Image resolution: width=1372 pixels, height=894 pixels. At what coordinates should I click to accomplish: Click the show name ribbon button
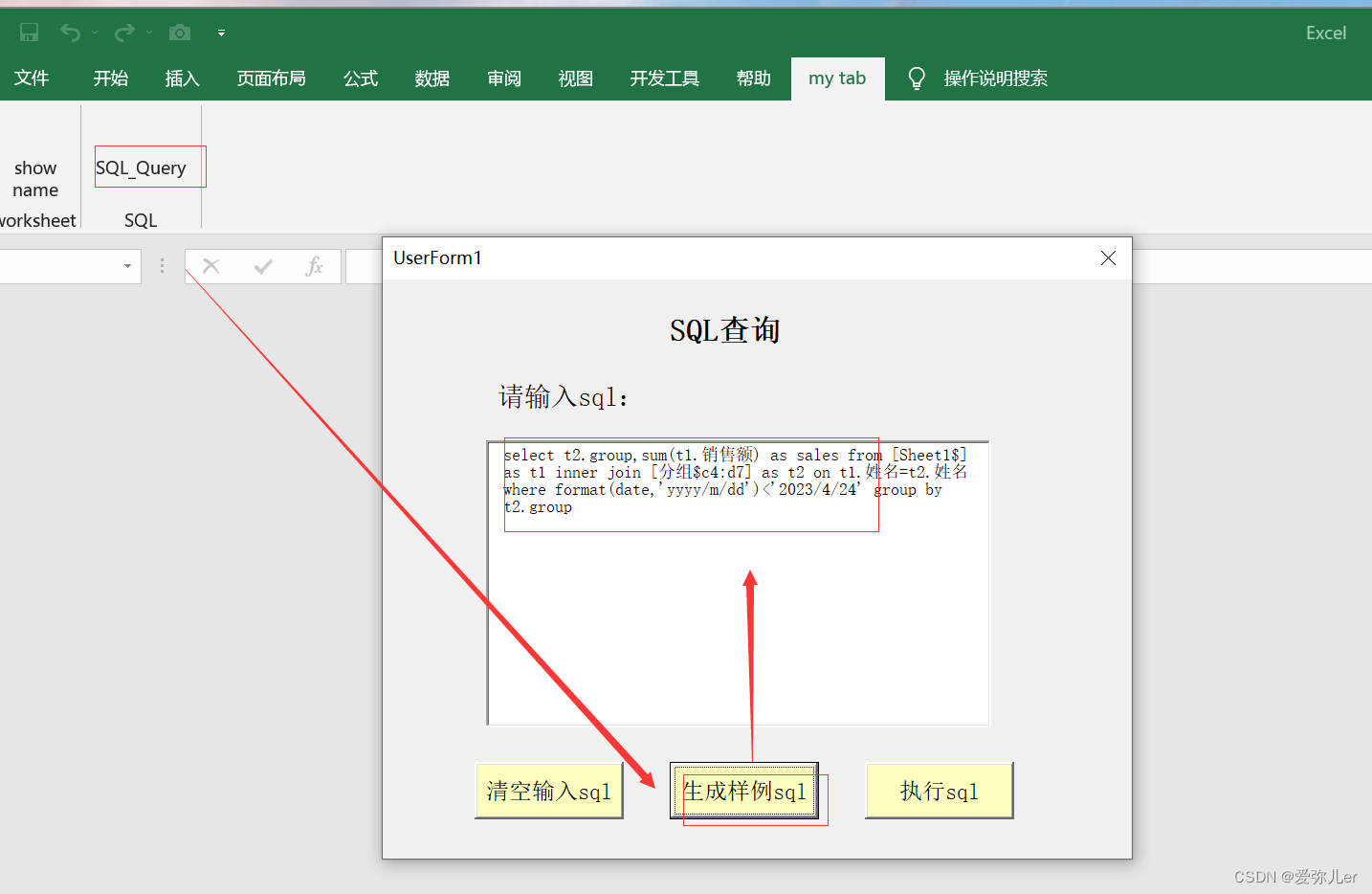click(35, 179)
